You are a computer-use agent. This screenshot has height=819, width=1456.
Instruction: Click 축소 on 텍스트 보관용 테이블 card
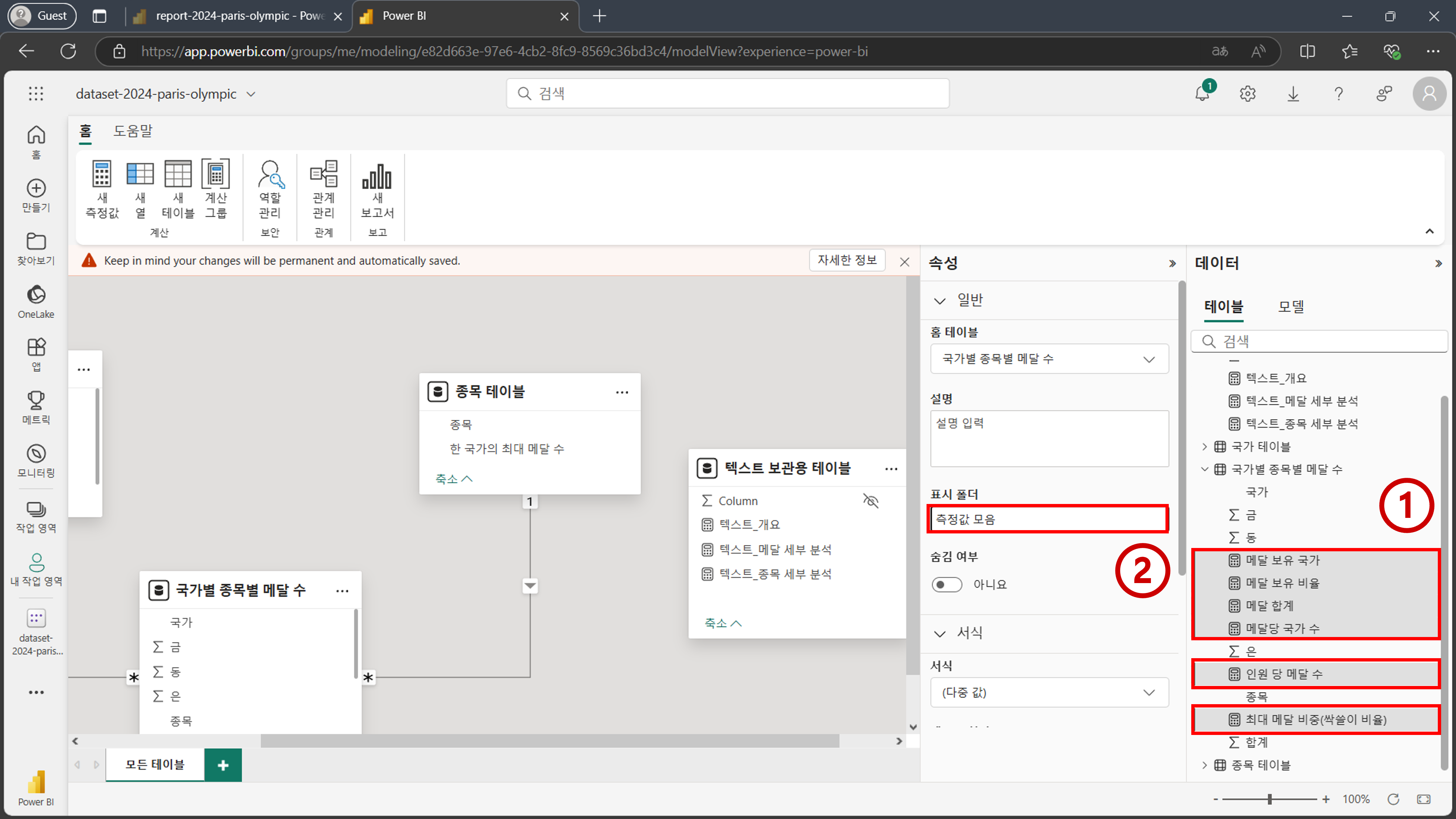point(723,623)
